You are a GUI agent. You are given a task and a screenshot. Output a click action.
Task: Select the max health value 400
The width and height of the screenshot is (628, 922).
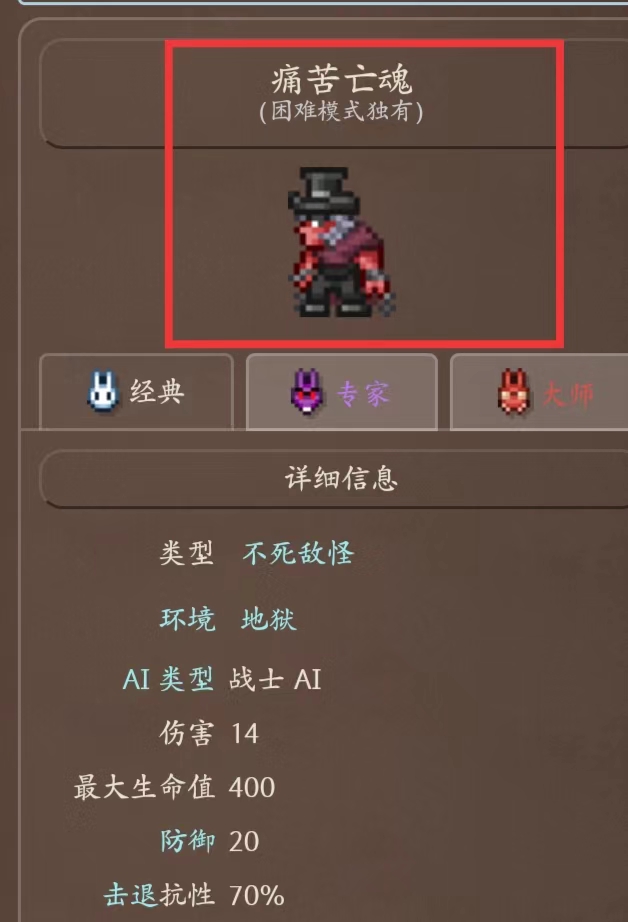coord(252,787)
